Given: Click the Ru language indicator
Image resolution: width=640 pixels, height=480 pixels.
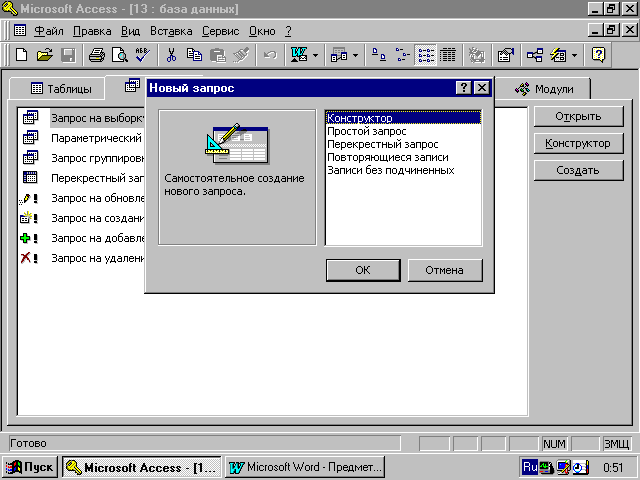Looking at the screenshot, I should (530, 467).
